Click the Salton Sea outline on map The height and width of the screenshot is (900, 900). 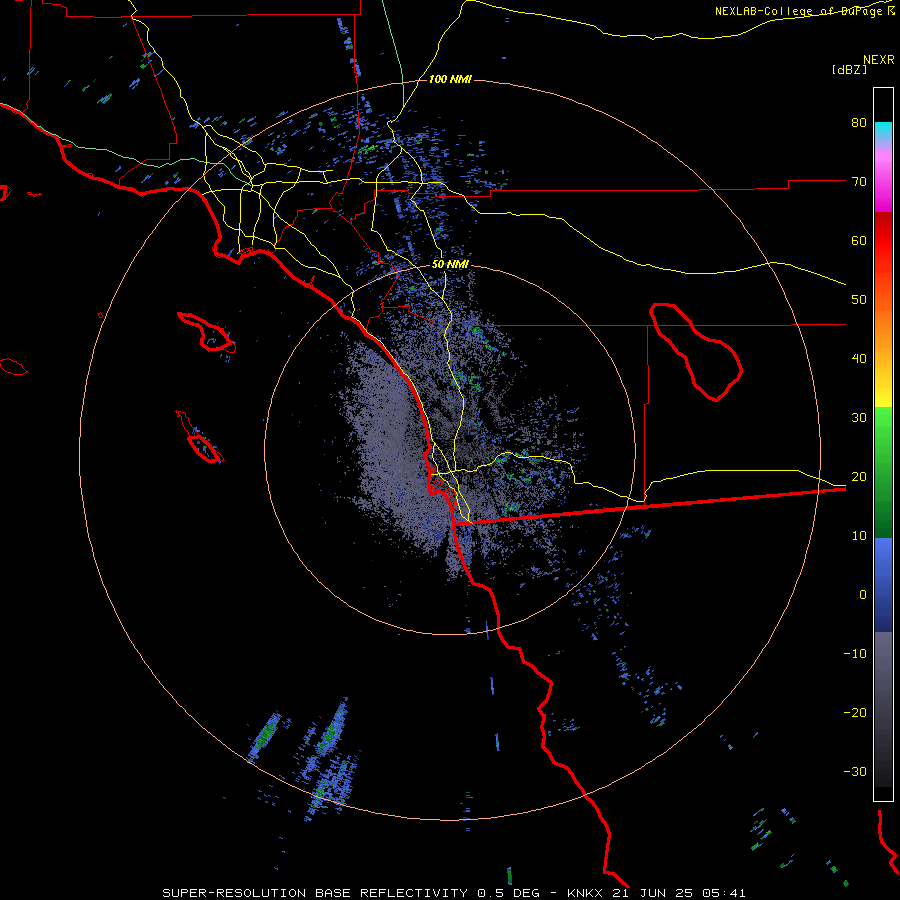coord(696,352)
